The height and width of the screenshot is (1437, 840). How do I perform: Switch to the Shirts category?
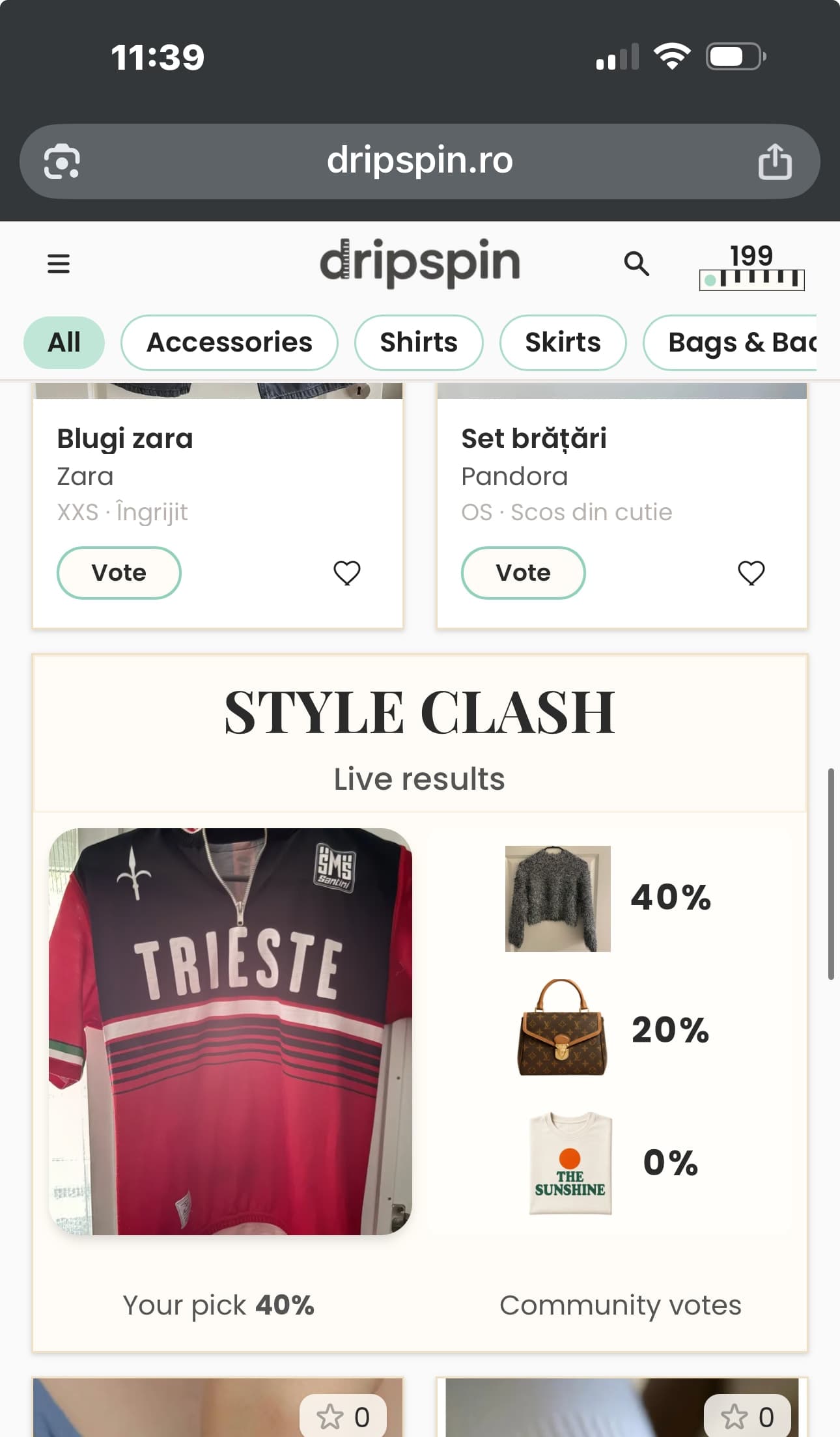pos(419,342)
